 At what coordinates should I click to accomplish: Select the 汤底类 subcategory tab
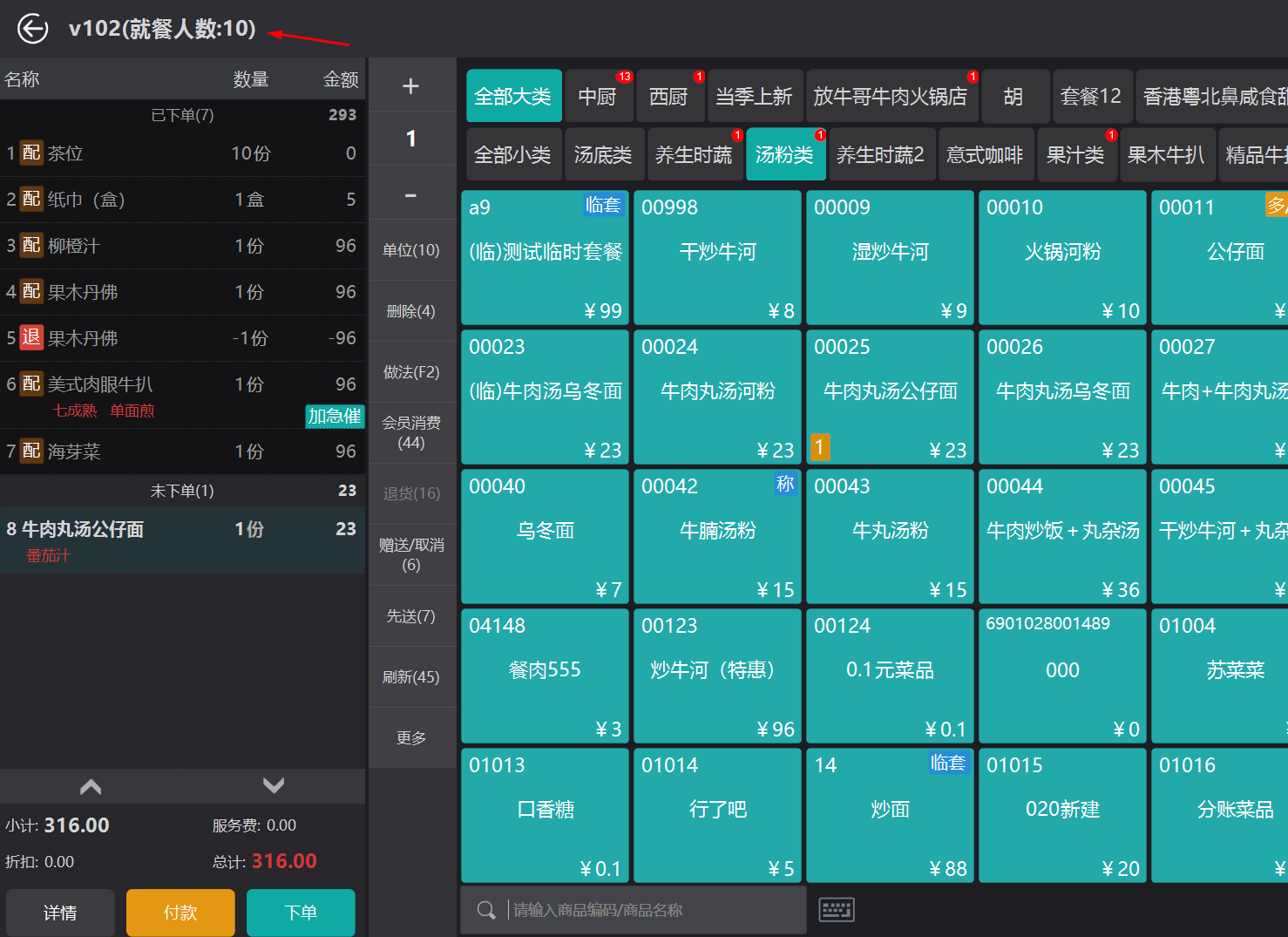[603, 155]
